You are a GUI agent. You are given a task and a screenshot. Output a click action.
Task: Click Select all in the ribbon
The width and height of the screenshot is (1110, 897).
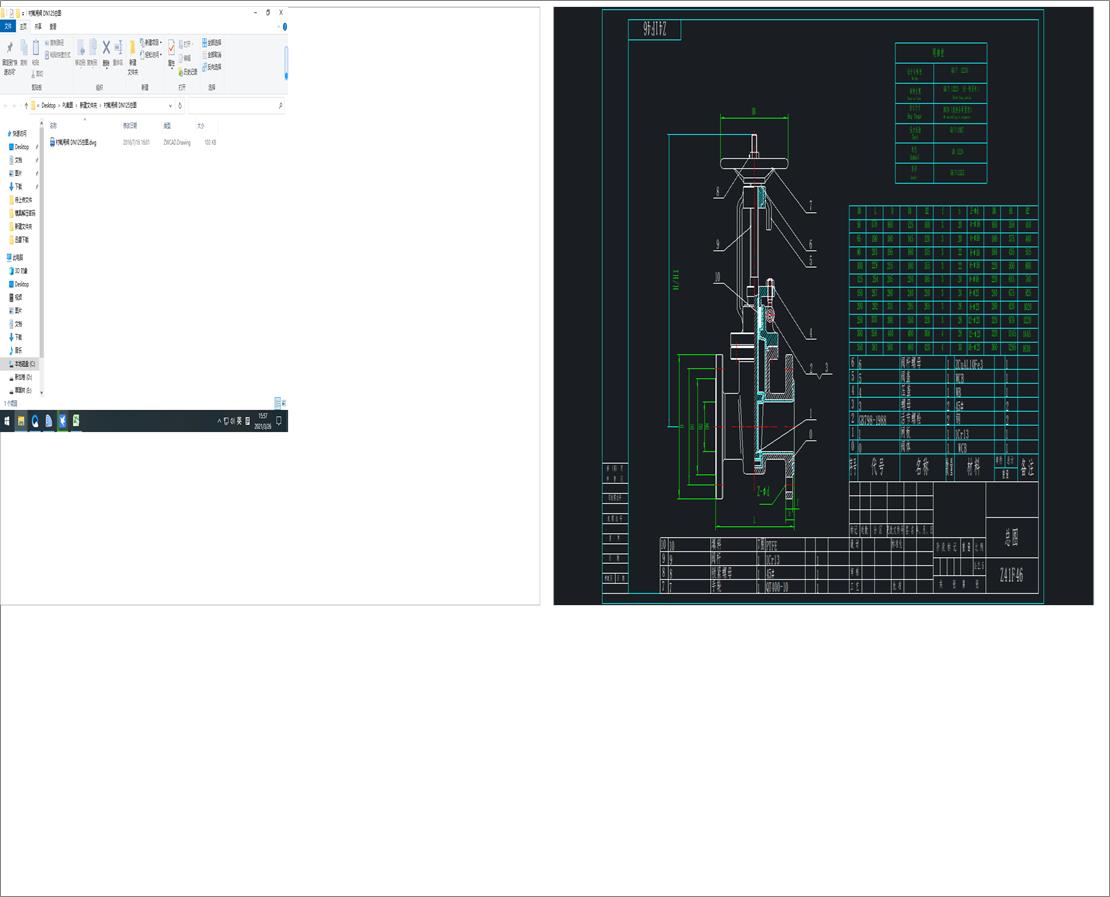click(212, 42)
